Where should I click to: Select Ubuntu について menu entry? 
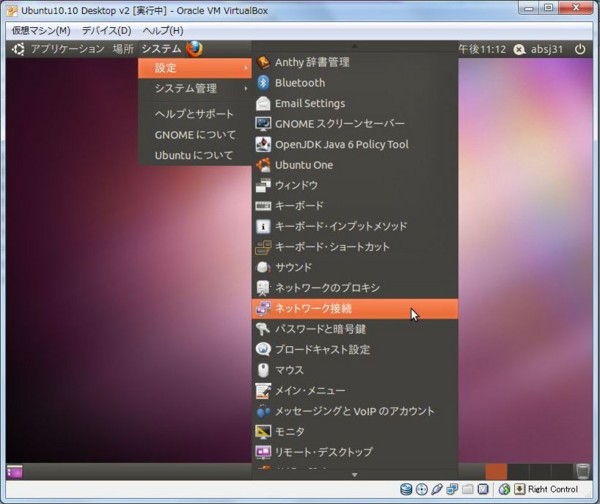(x=195, y=155)
